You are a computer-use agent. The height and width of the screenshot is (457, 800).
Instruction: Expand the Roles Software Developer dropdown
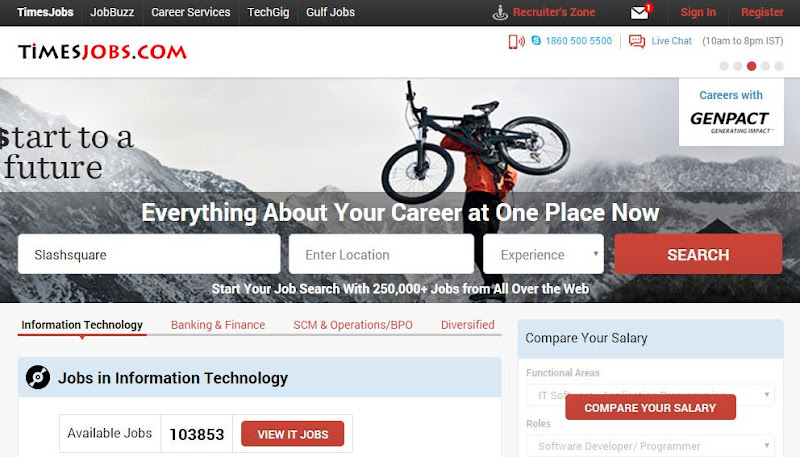click(651, 446)
